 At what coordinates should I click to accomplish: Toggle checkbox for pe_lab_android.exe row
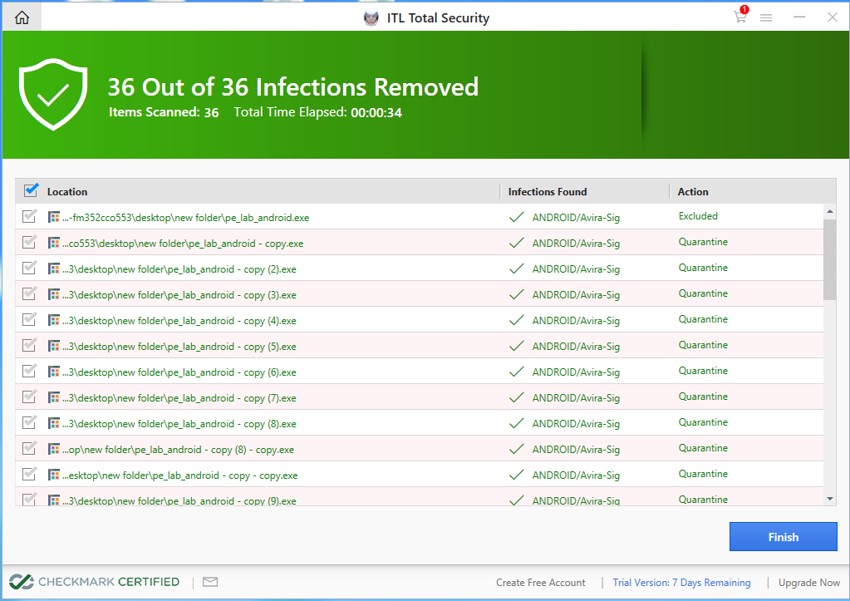click(x=29, y=216)
